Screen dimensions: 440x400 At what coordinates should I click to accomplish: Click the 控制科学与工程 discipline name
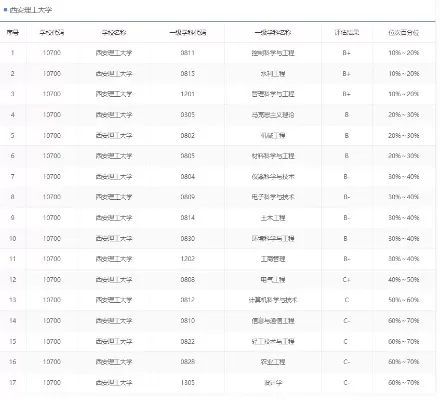(273, 53)
